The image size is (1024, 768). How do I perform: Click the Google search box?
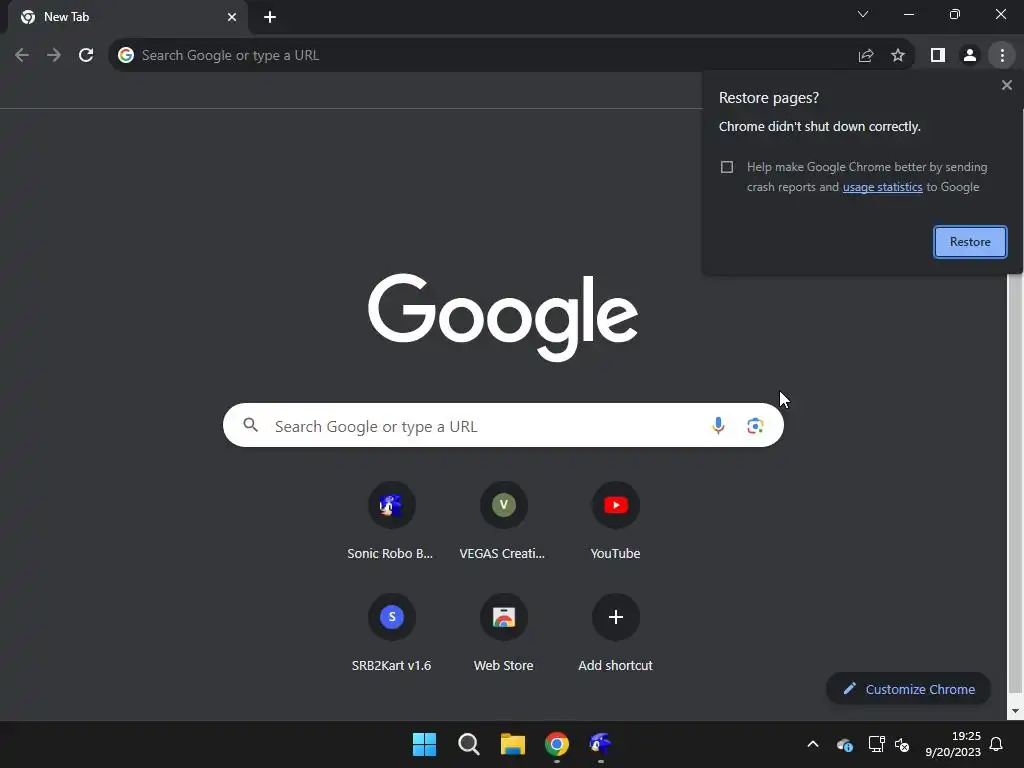click(503, 426)
